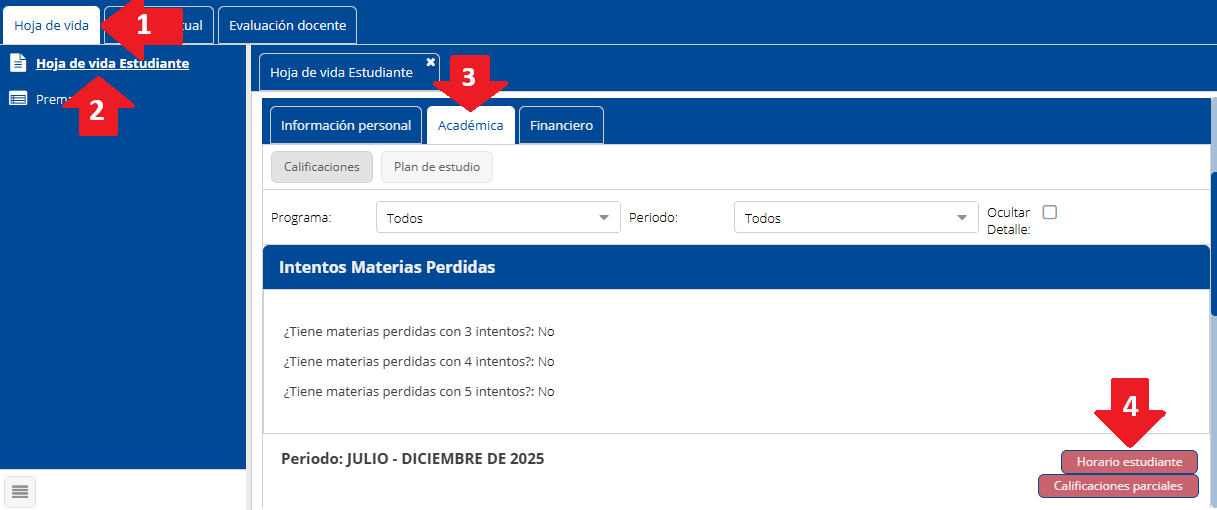Open the Hoja de vida top tab
1217x510 pixels.
(x=51, y=25)
